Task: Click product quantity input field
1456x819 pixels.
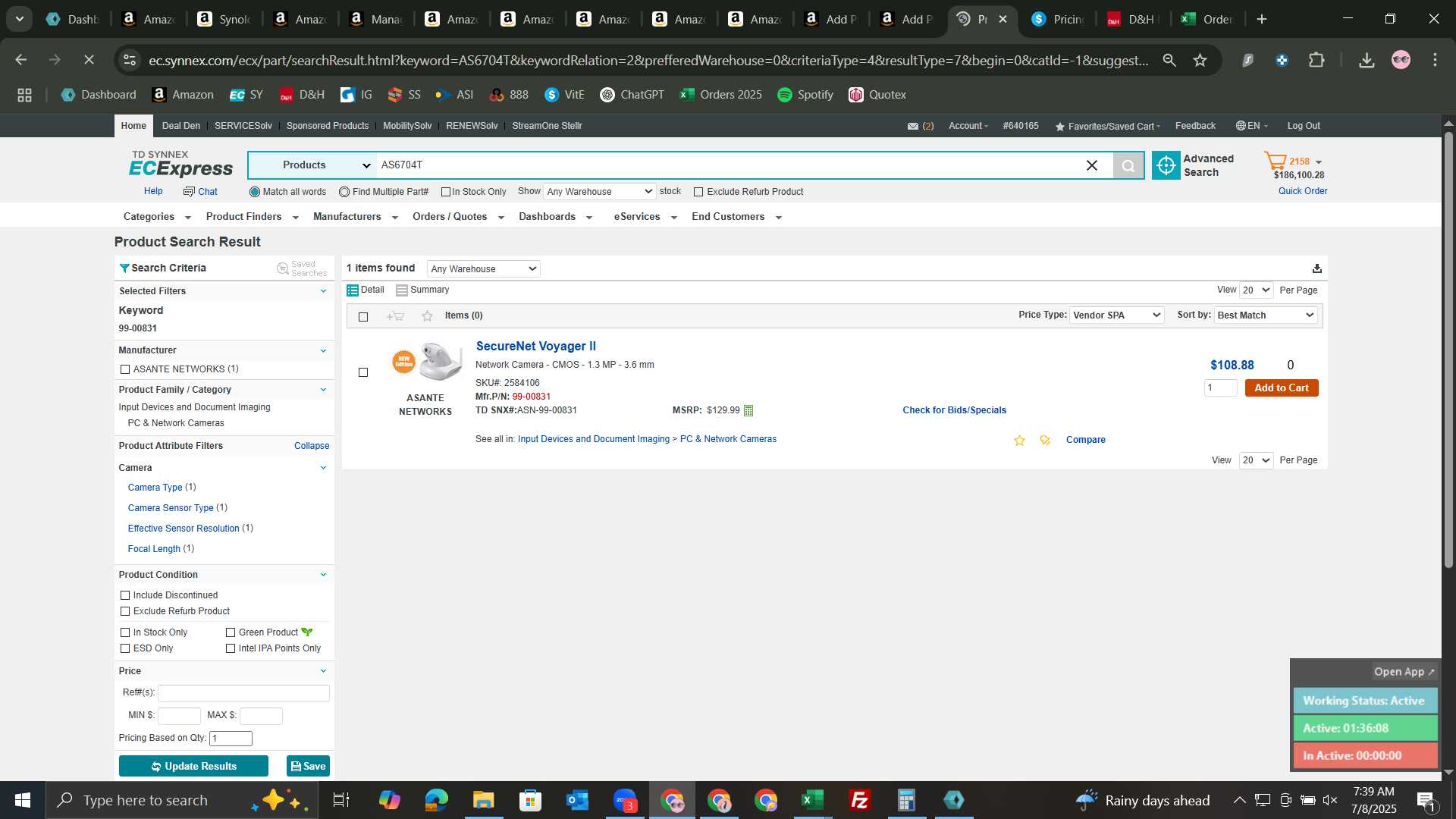Action: (x=1220, y=388)
